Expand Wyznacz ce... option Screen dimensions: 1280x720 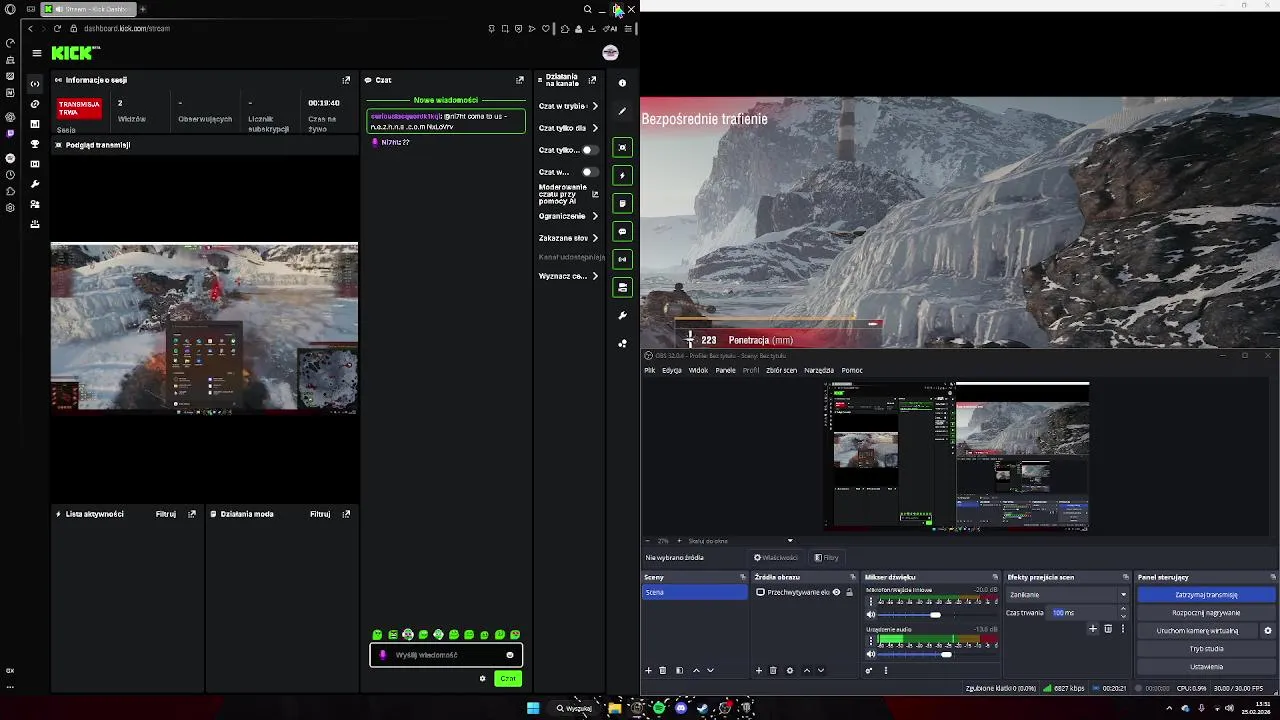(x=595, y=276)
